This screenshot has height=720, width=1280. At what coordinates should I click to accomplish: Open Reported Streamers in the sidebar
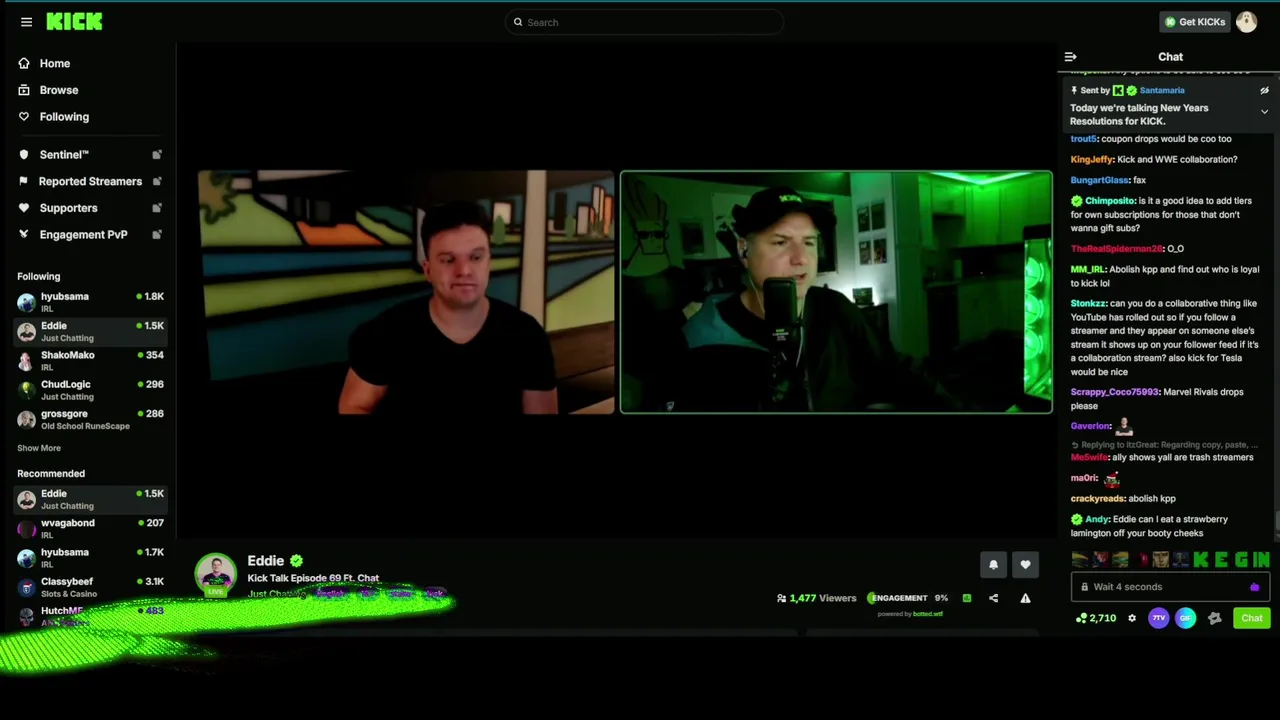pyautogui.click(x=90, y=182)
